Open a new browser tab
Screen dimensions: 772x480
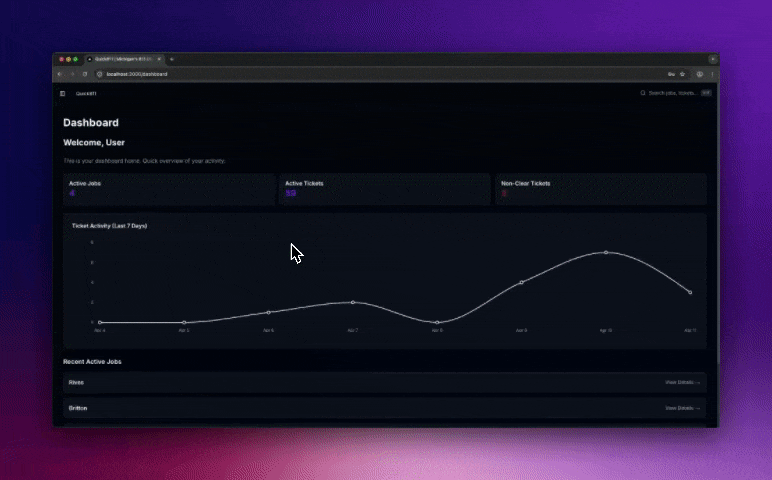(x=172, y=59)
